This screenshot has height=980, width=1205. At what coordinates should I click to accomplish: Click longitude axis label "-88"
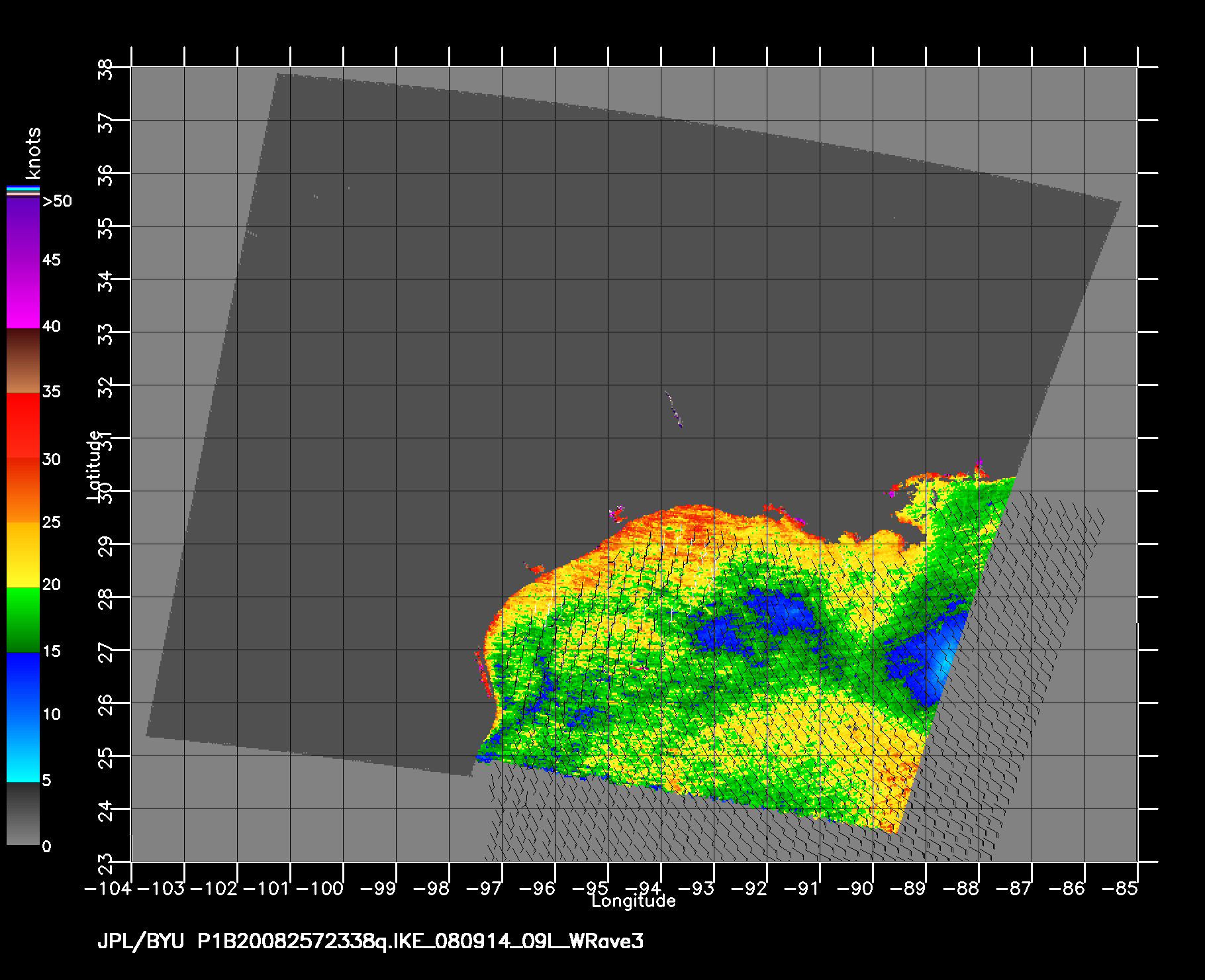click(x=962, y=889)
